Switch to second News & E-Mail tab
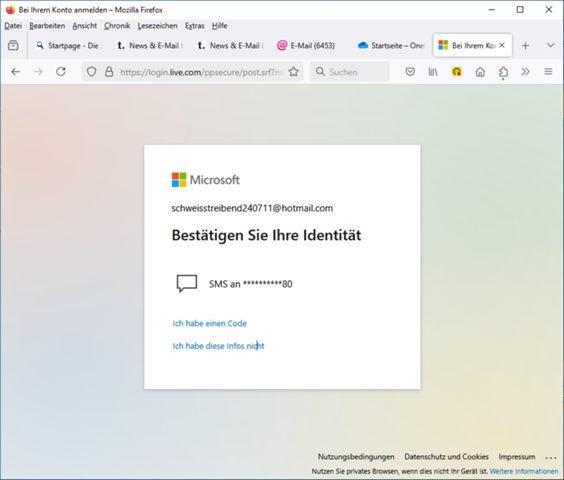The image size is (564, 480). 231,46
